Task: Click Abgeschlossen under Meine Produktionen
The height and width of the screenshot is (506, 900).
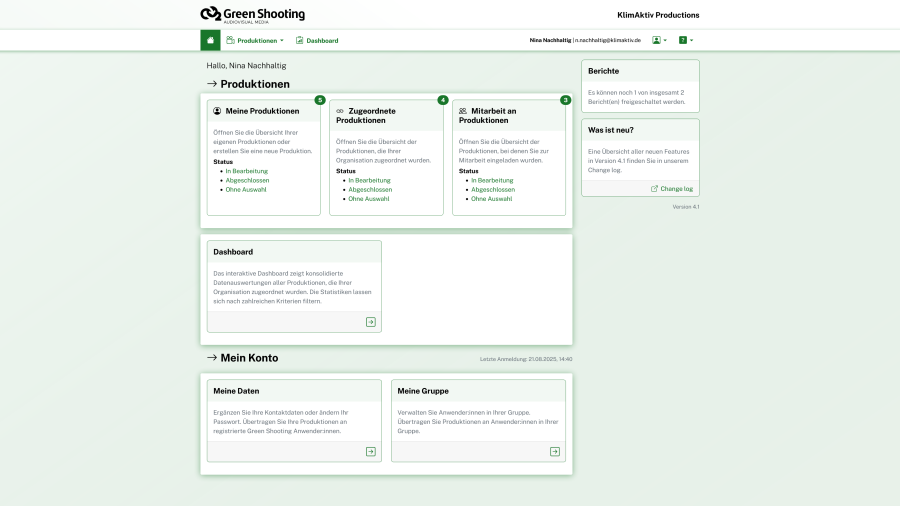Action: click(246, 180)
